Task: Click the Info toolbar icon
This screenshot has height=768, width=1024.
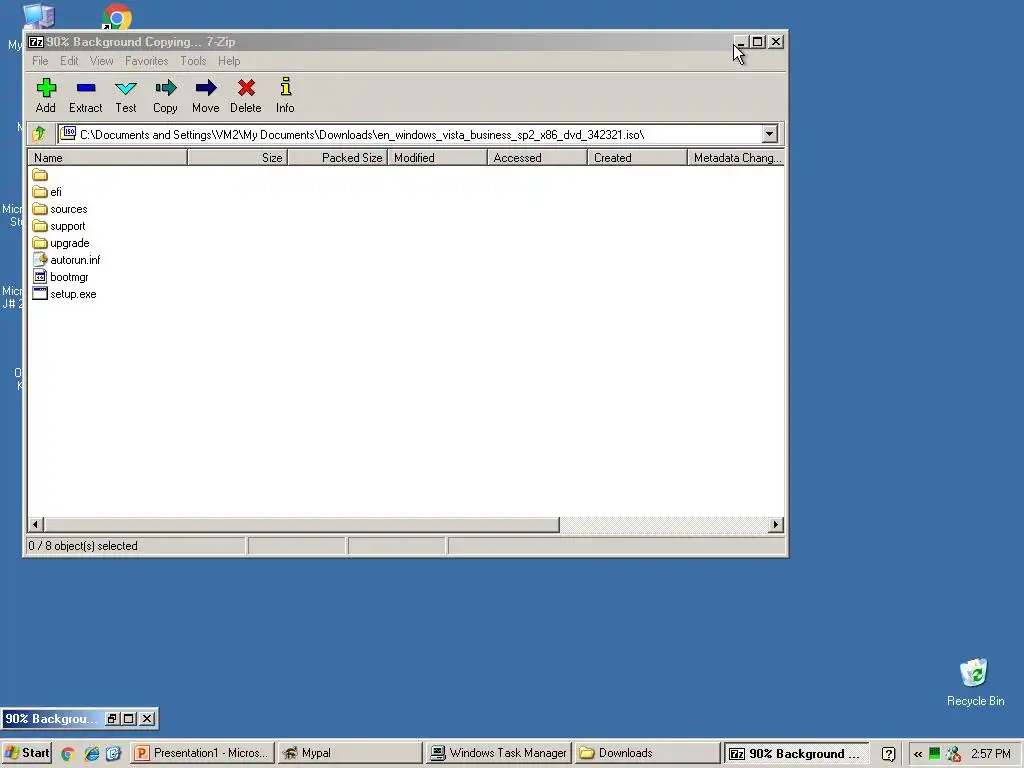Action: [285, 95]
